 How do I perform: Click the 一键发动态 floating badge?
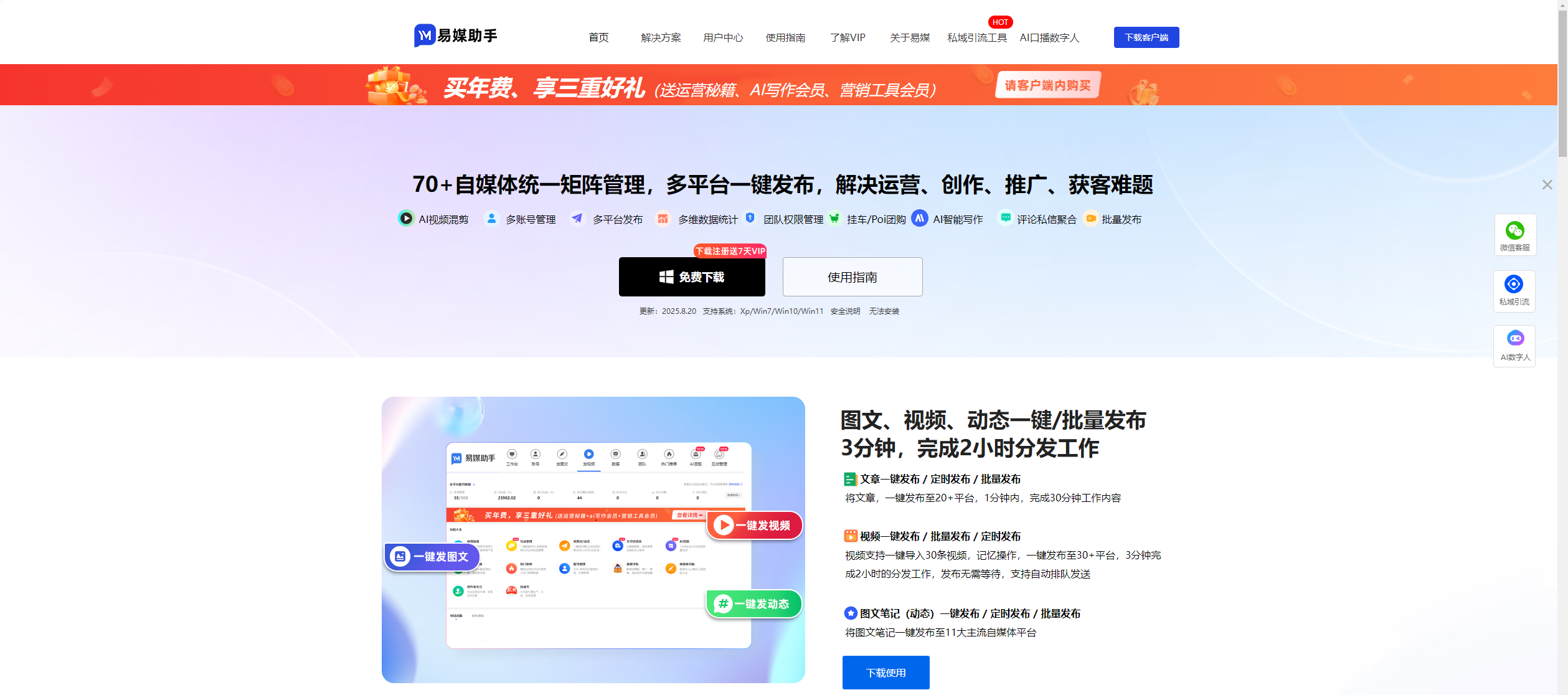(x=753, y=604)
